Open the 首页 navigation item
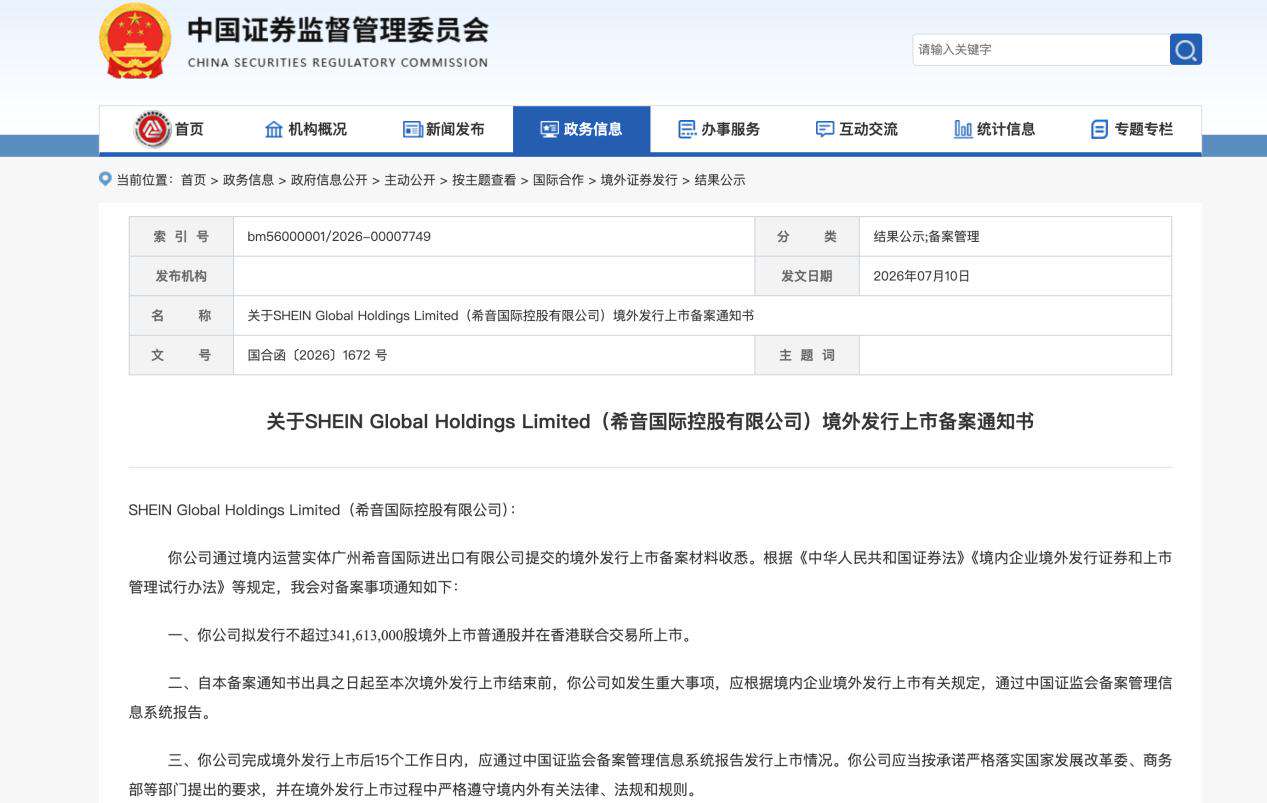This screenshot has width=1267, height=803. (189, 129)
